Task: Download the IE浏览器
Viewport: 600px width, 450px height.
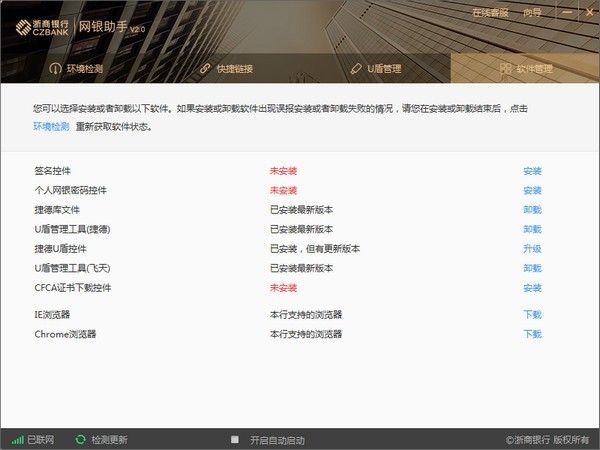Action: [532, 314]
